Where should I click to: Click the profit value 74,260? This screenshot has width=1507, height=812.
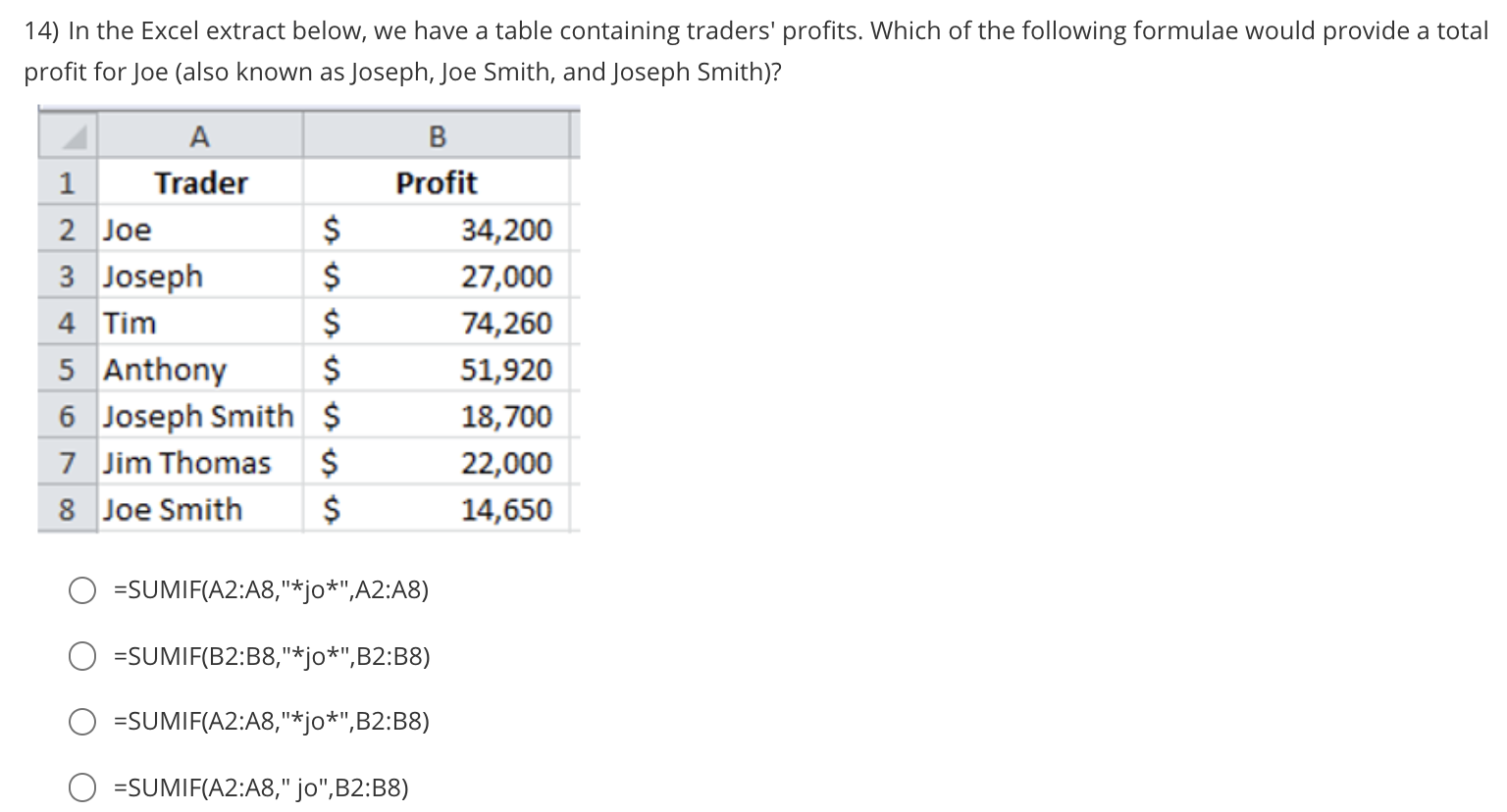click(506, 323)
